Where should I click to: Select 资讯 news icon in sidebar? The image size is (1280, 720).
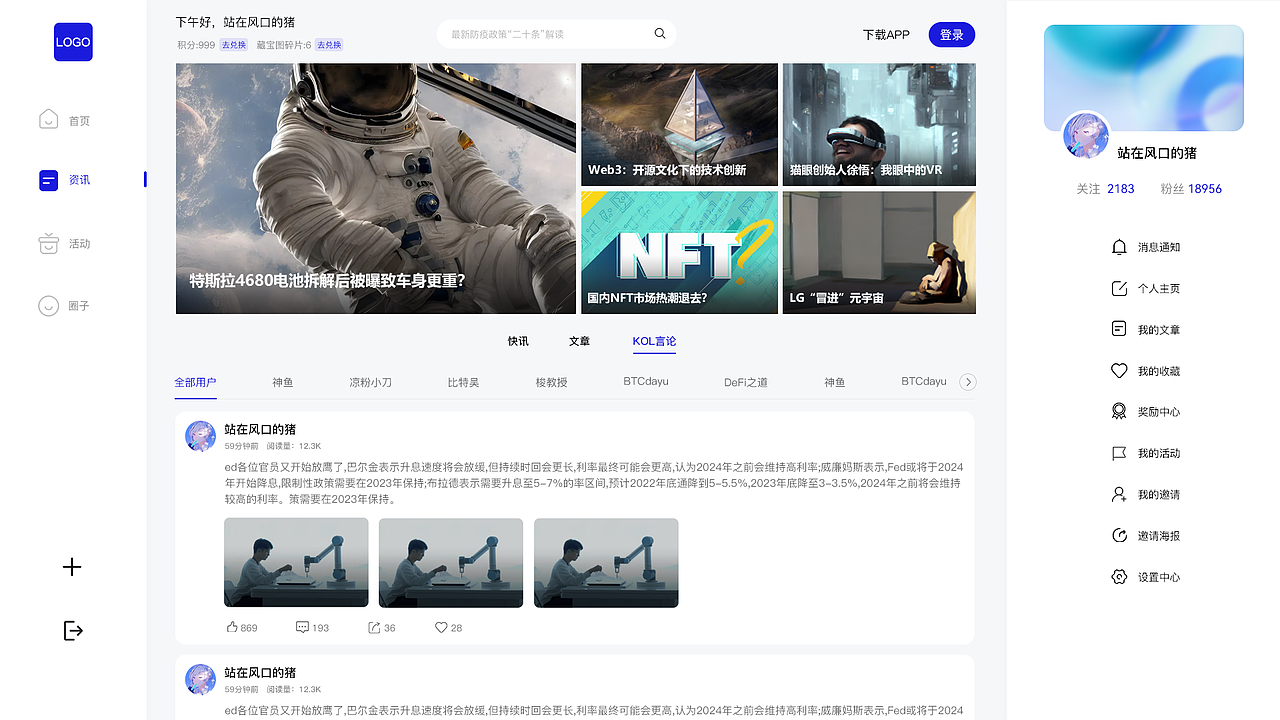48,180
